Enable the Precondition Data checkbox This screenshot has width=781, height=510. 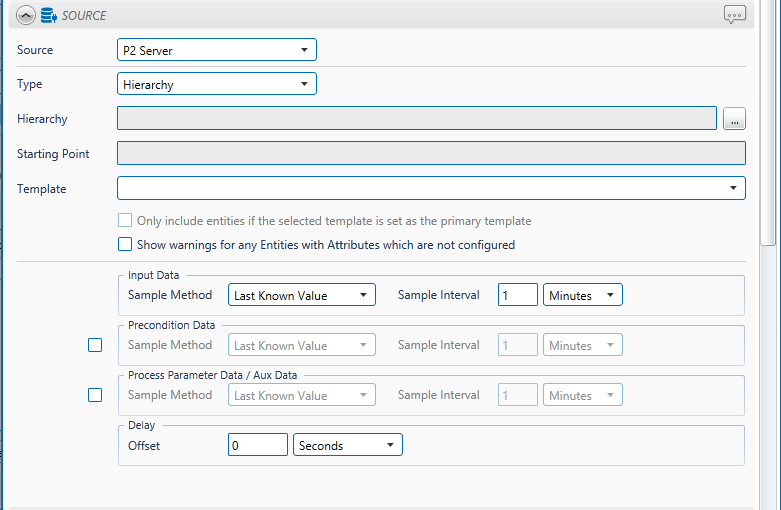[95, 345]
